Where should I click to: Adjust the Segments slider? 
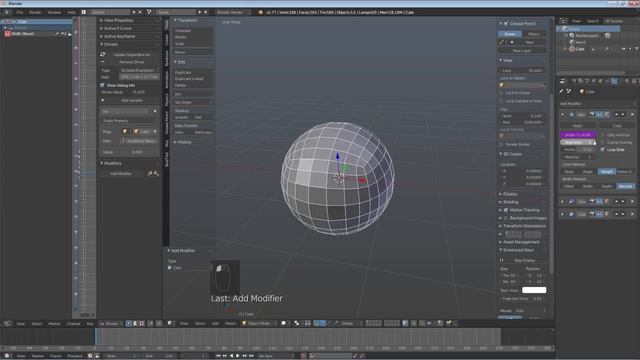click(x=578, y=142)
